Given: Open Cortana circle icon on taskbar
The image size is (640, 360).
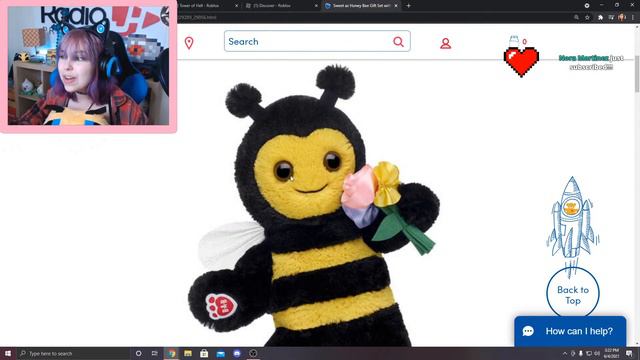Looking at the screenshot, I should [138, 353].
